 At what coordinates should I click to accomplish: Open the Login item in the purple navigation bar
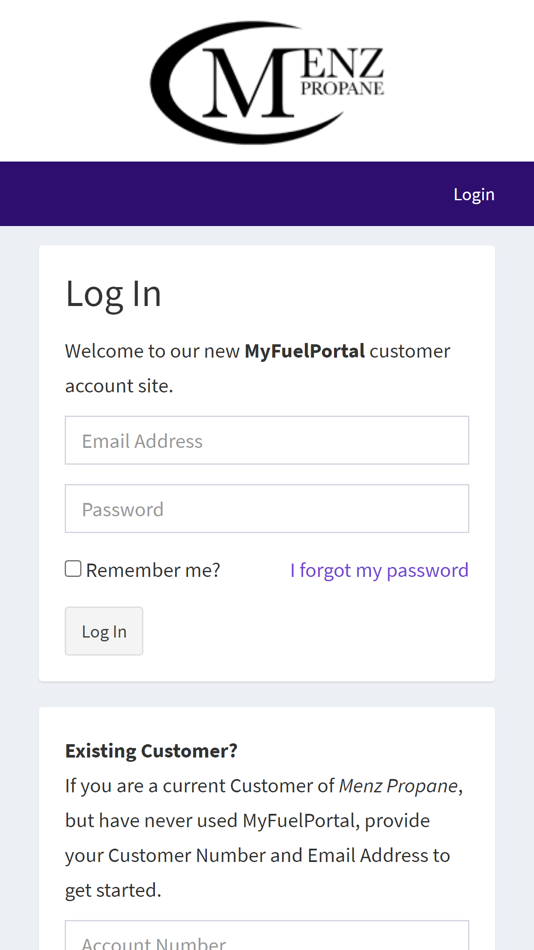click(x=474, y=194)
